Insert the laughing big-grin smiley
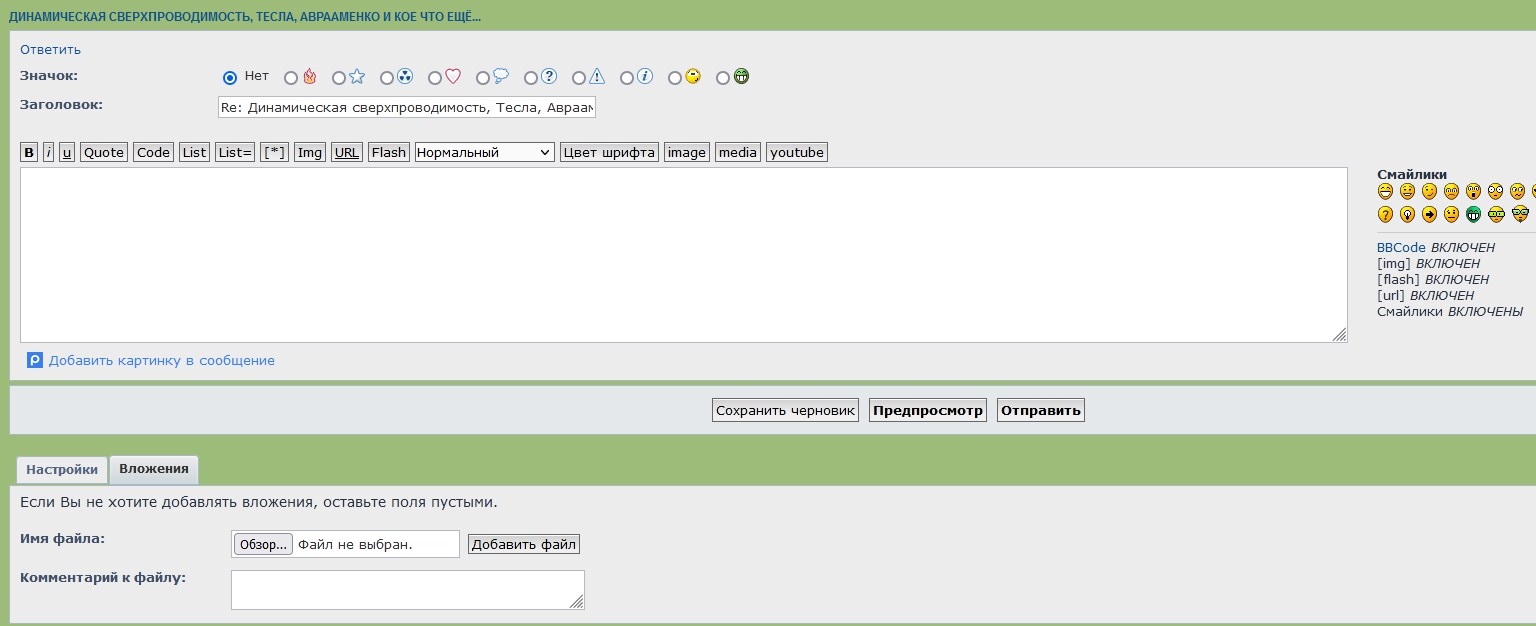Image resolution: width=1536 pixels, height=626 pixels. click(x=1385, y=191)
